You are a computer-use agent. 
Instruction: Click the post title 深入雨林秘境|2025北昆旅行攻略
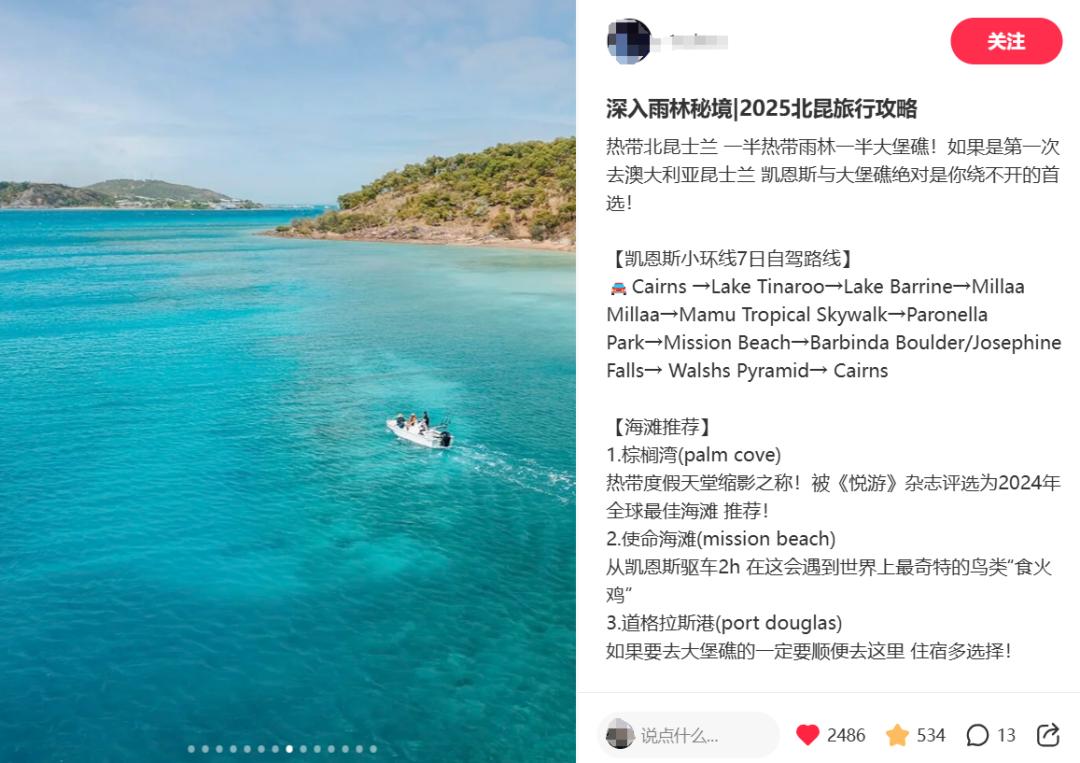click(761, 109)
